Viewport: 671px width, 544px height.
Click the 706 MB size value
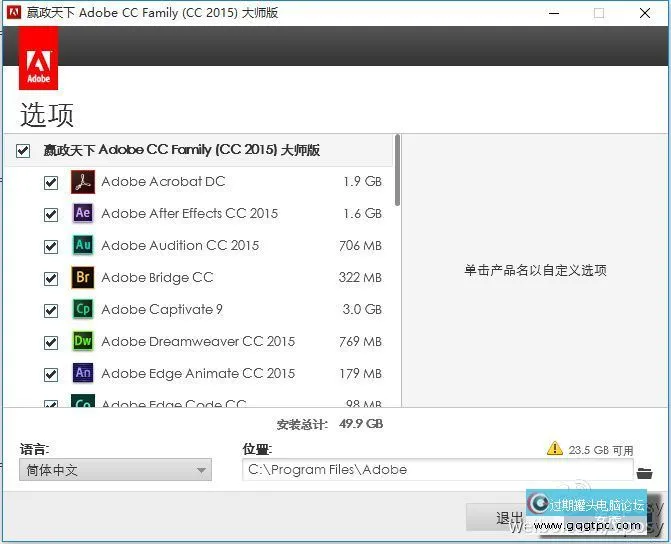click(x=360, y=245)
